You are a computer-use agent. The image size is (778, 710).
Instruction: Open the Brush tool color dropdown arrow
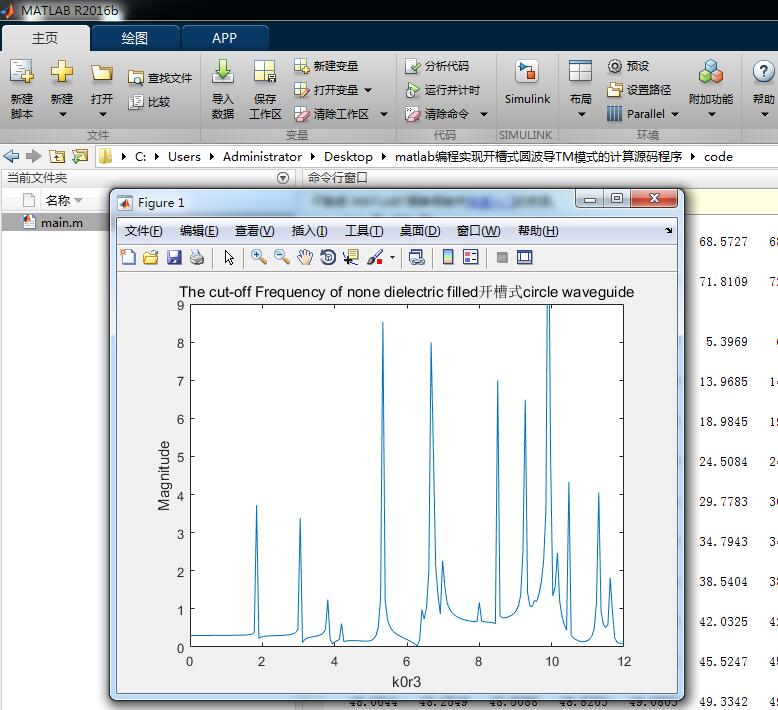(392, 258)
